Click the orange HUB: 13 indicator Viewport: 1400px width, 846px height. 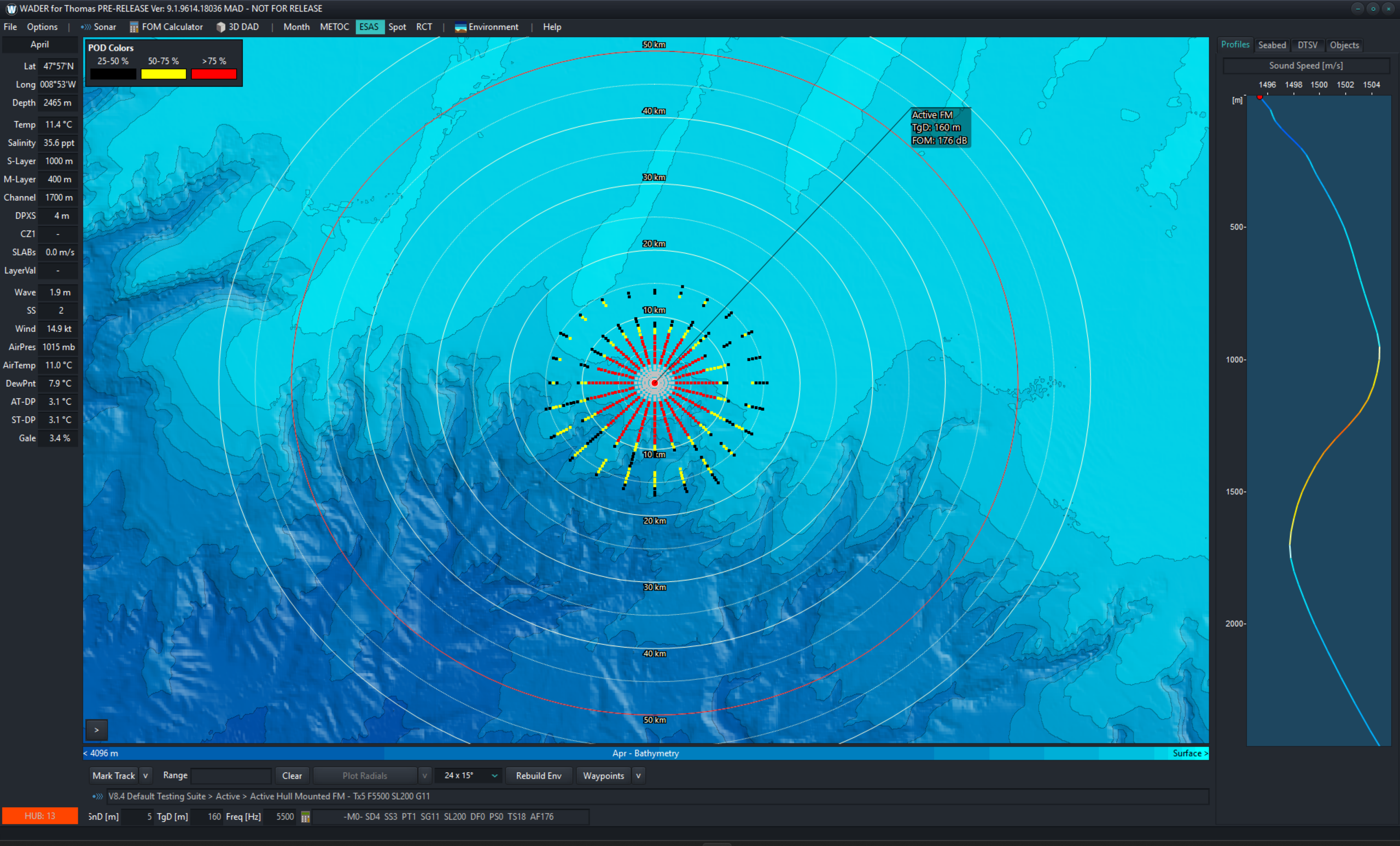[40, 816]
